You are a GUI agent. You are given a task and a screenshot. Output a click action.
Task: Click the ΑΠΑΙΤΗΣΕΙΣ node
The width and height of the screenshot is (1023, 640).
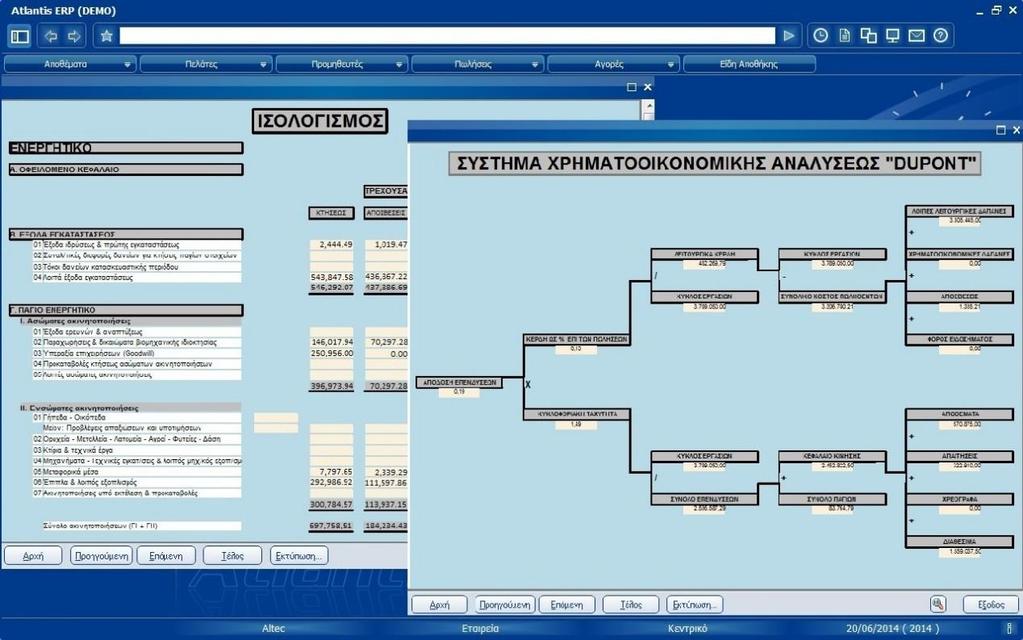pos(960,456)
